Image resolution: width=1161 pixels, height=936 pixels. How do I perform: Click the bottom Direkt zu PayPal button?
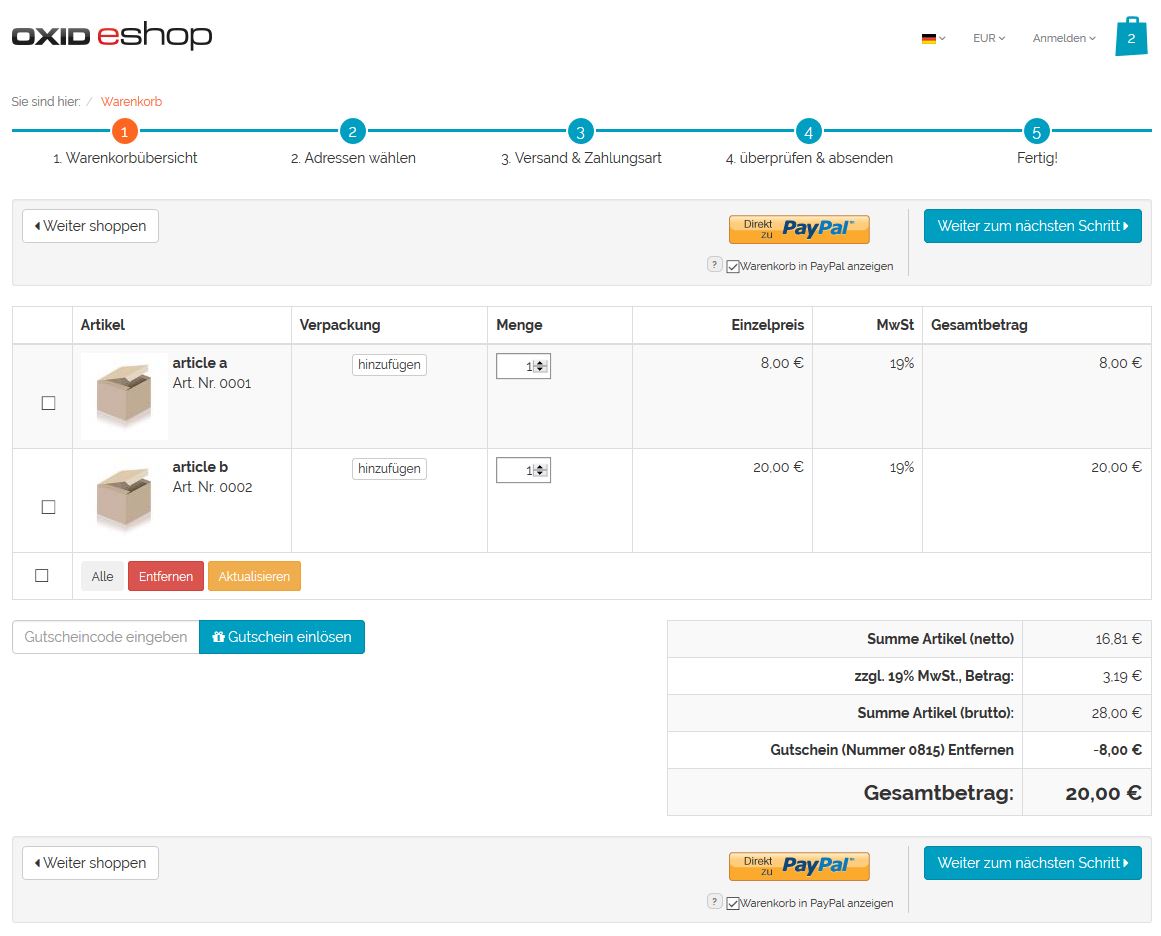(x=799, y=866)
